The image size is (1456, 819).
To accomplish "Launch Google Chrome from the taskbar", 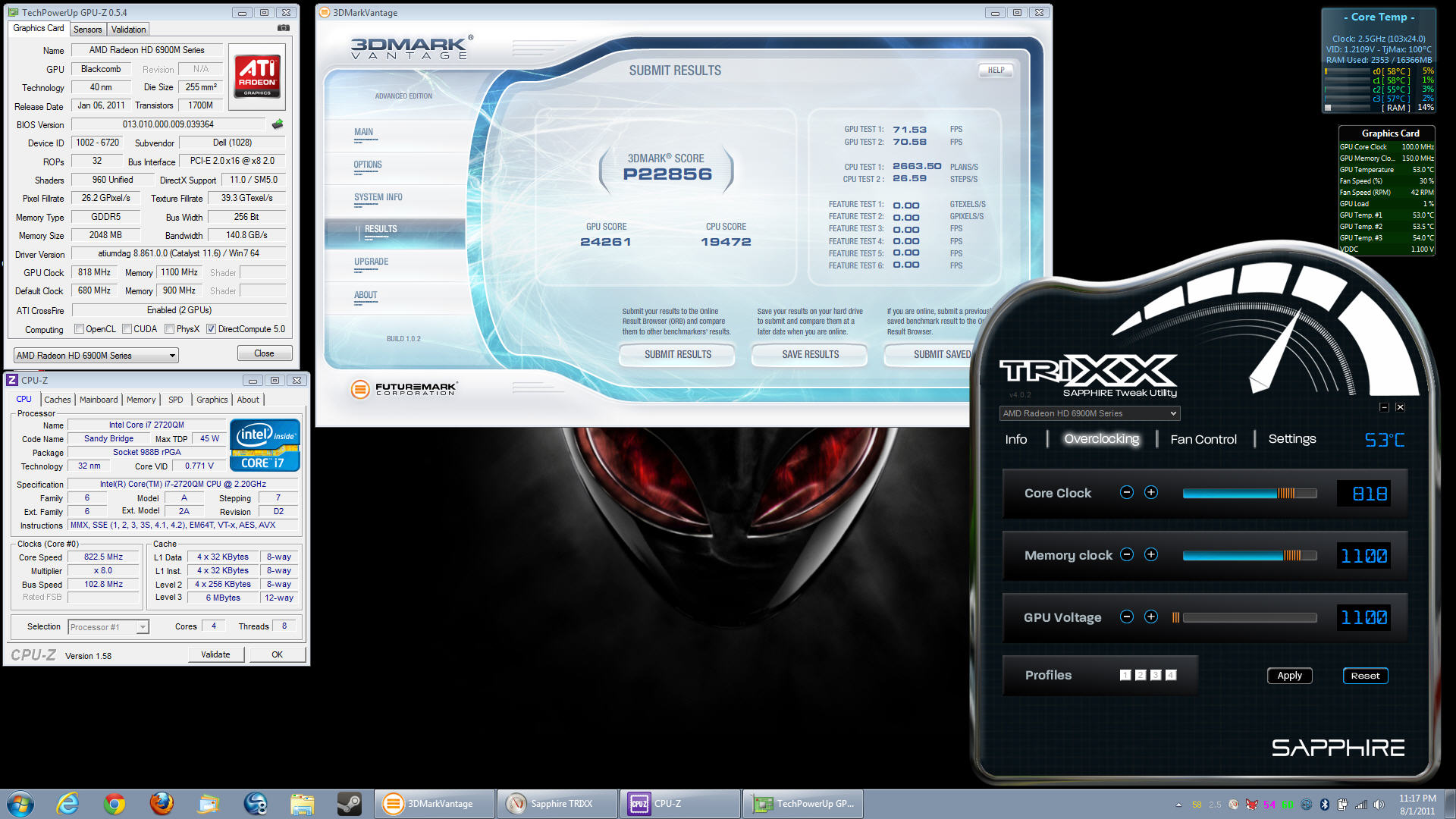I will [115, 804].
